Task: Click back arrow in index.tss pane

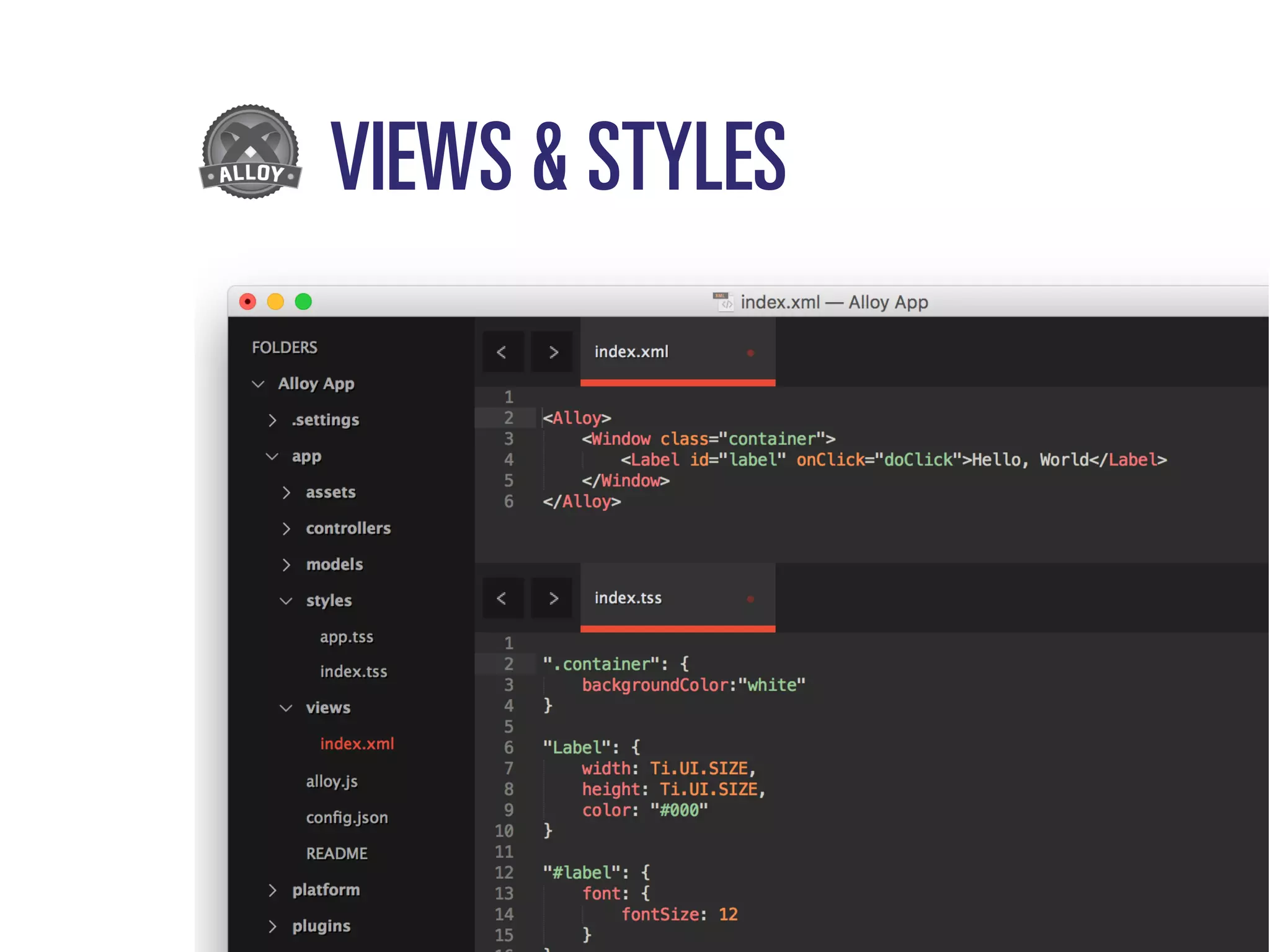Action: (x=502, y=598)
